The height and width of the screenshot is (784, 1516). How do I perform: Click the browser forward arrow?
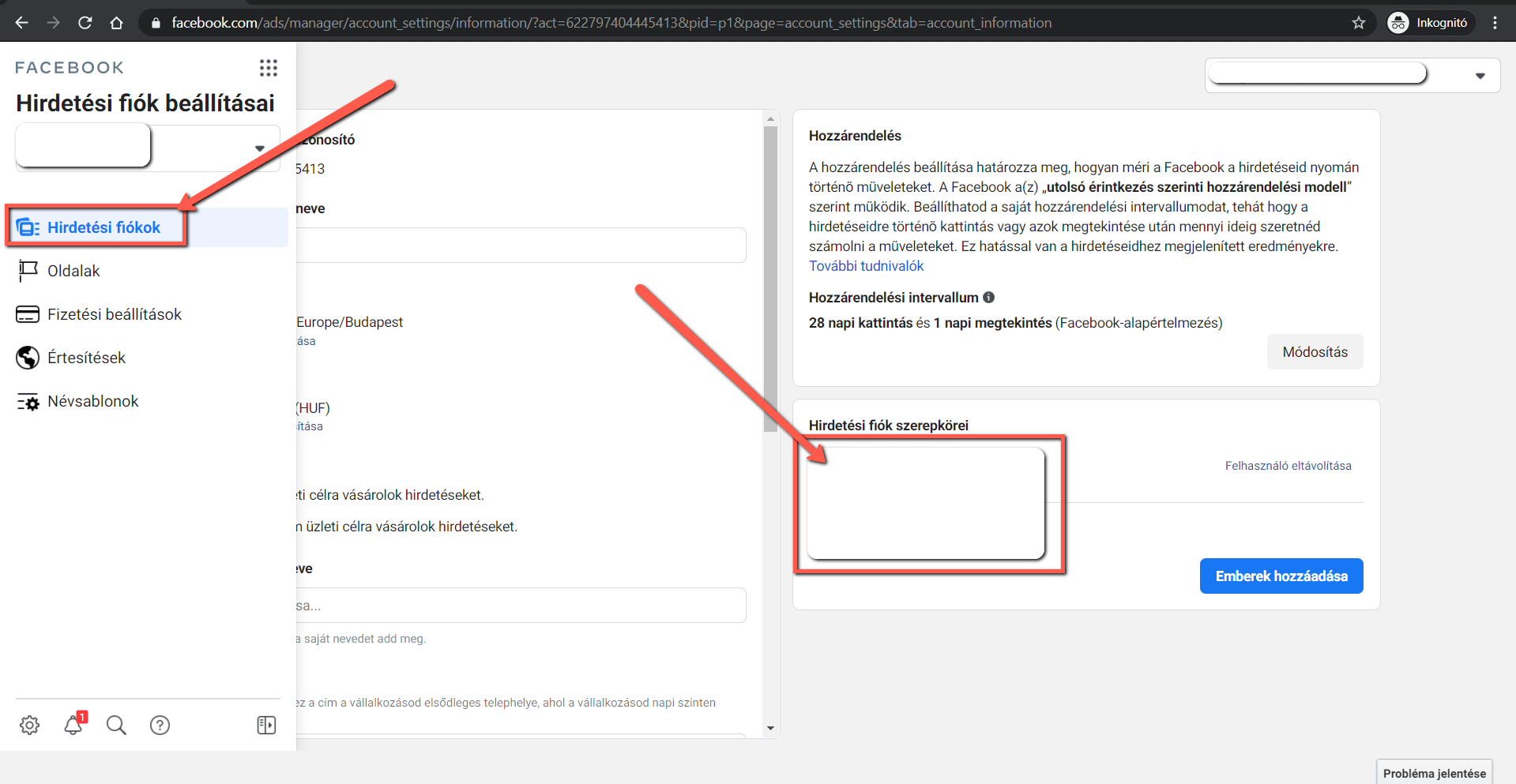(53, 23)
